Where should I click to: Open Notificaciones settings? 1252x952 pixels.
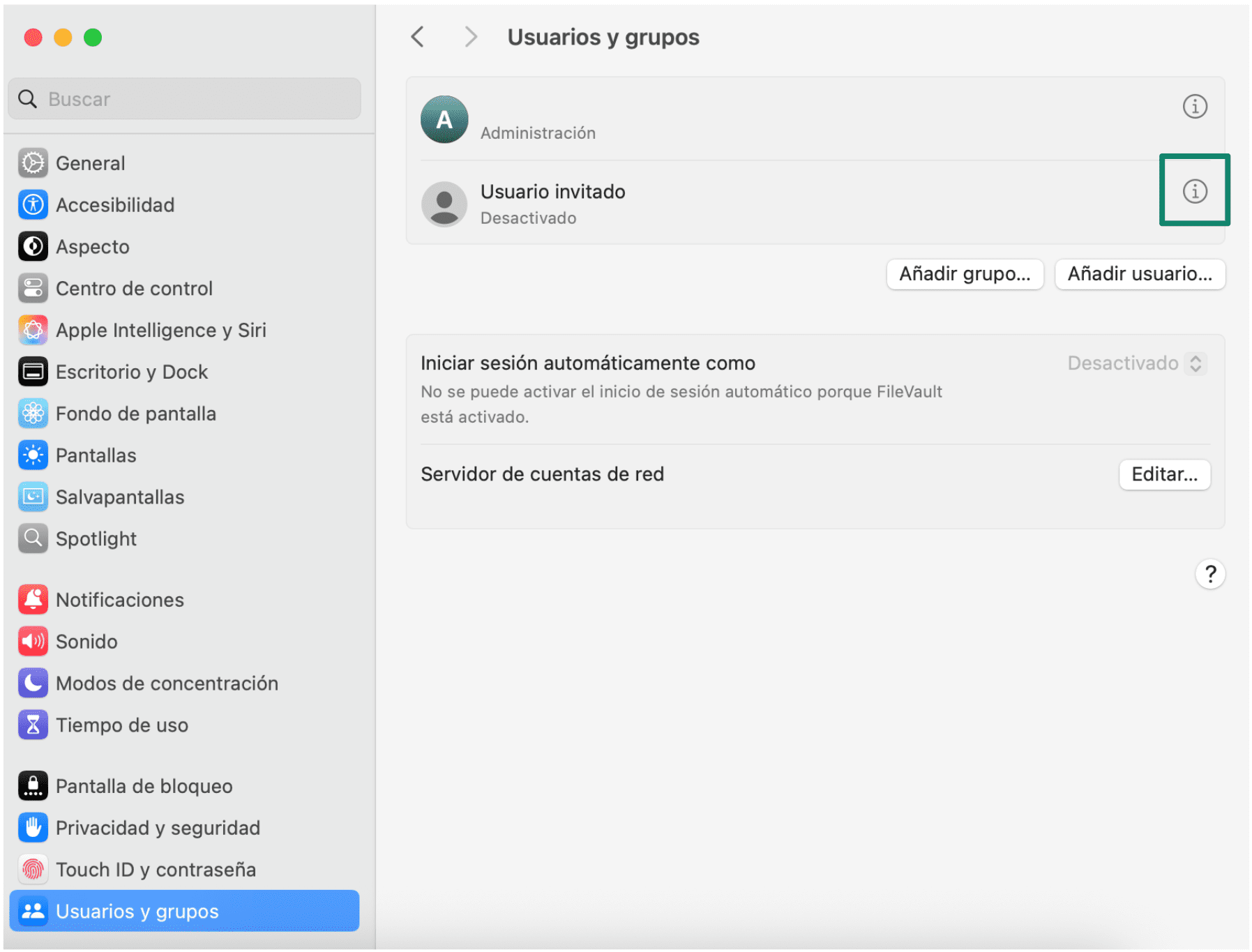coord(120,599)
